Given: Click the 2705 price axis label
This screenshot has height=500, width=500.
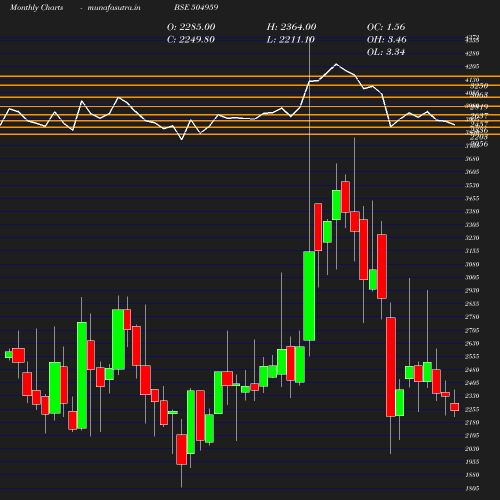Looking at the screenshot, I should [472, 330].
